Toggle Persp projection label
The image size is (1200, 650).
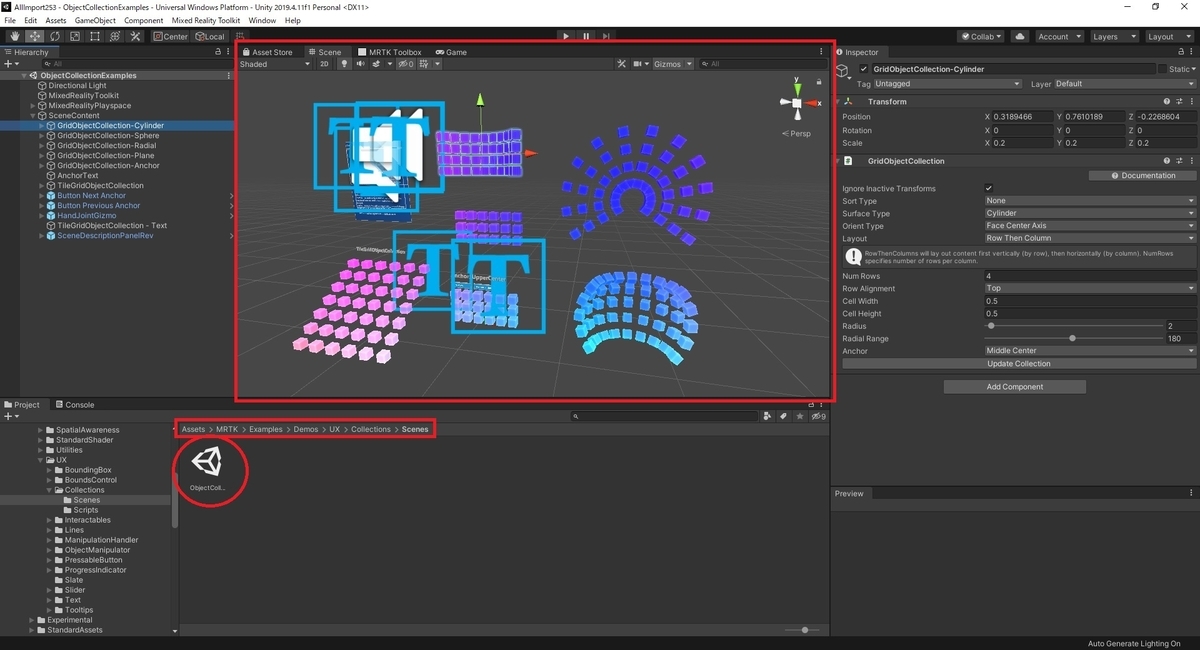pos(798,133)
